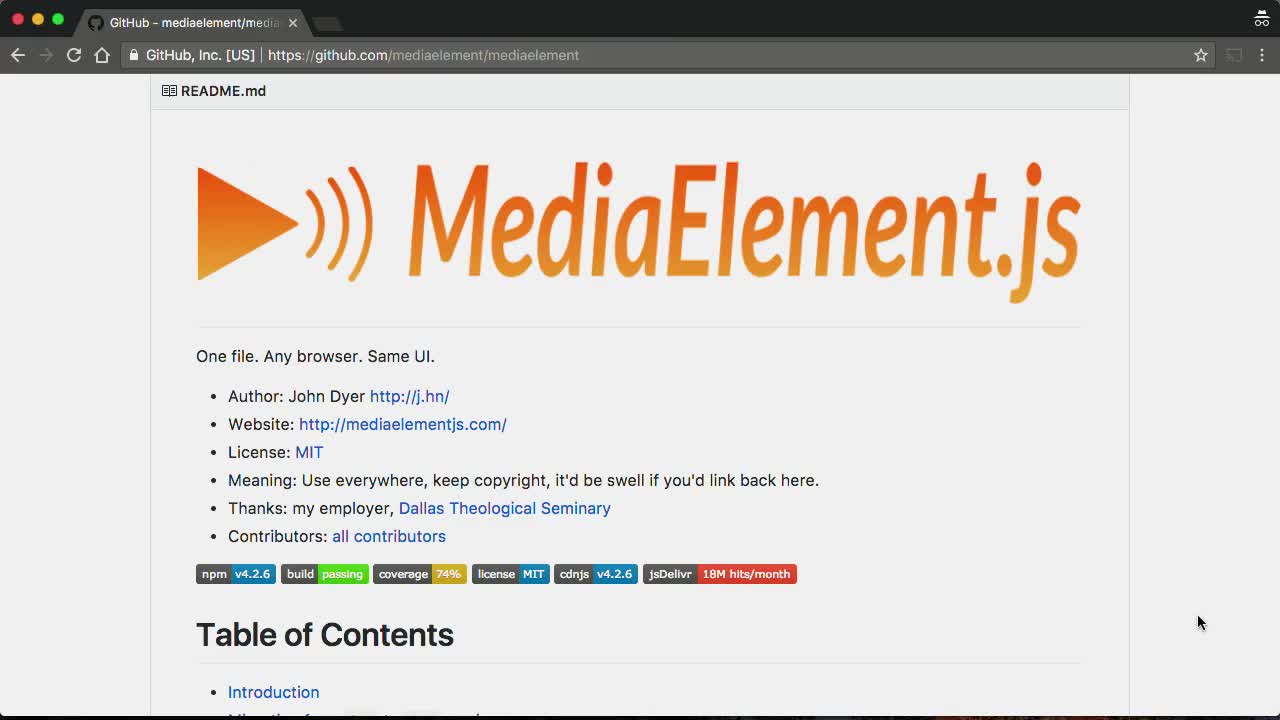Image resolution: width=1280 pixels, height=720 pixels.
Task: Go to the browser home page
Action: (102, 55)
